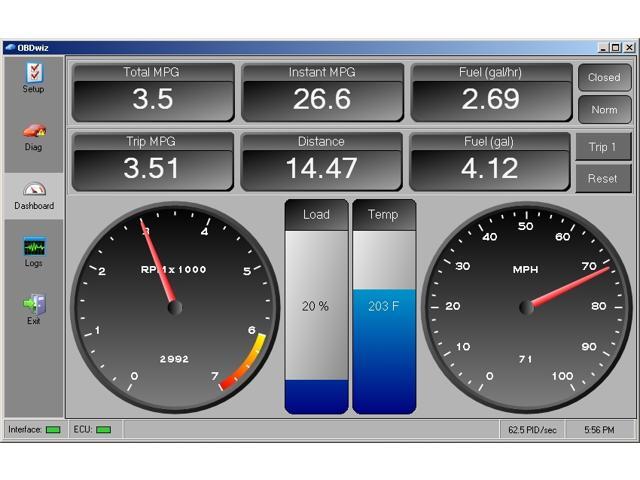Click the green Interface status indicator
Image resolution: width=640 pixels, height=480 pixels.
53,430
